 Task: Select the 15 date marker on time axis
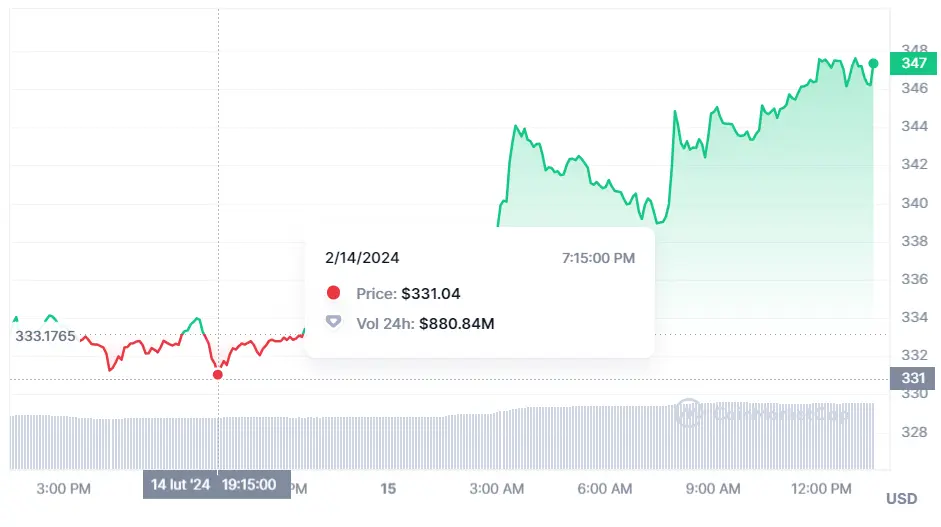coord(389,488)
